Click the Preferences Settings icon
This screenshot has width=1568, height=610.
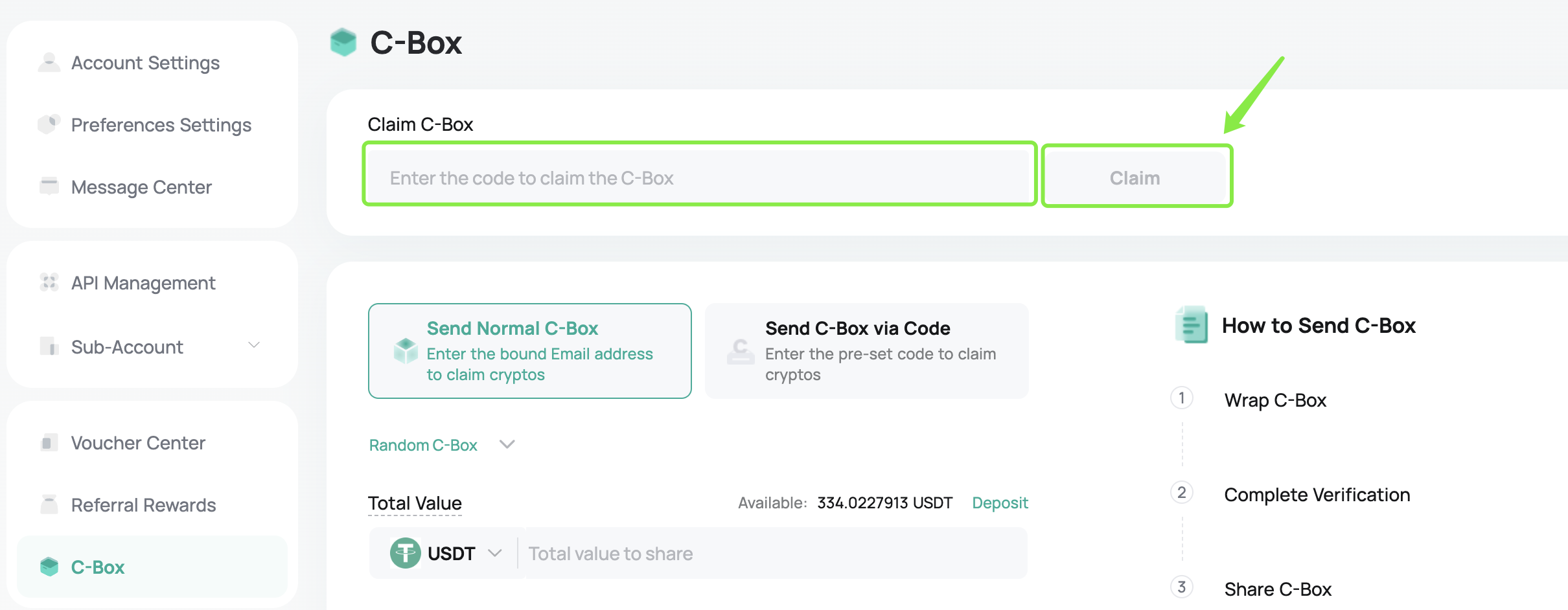point(49,124)
